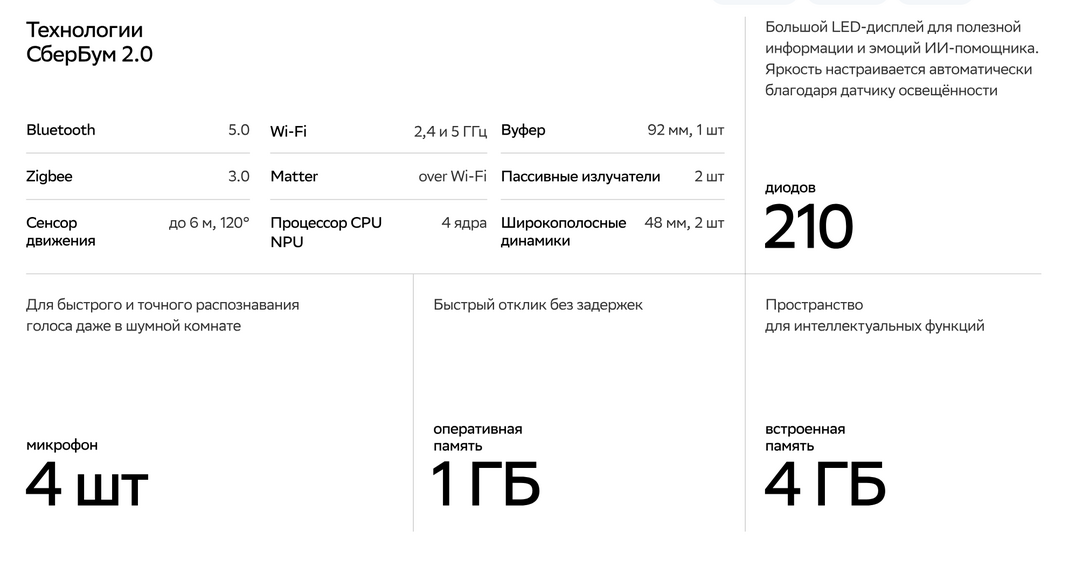
Task: Select the "2,4 и 5 ГГц" value
Action: (x=450, y=131)
